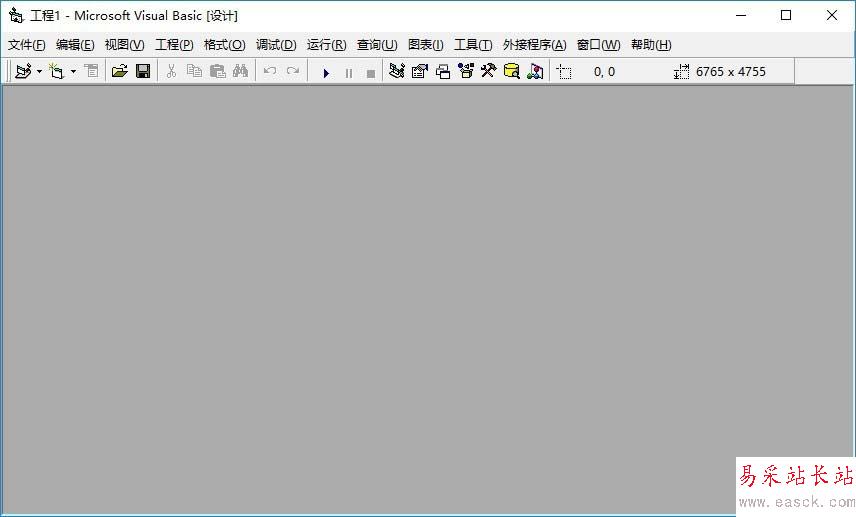Click the Open Project folder icon
The height and width of the screenshot is (517, 856).
[120, 71]
